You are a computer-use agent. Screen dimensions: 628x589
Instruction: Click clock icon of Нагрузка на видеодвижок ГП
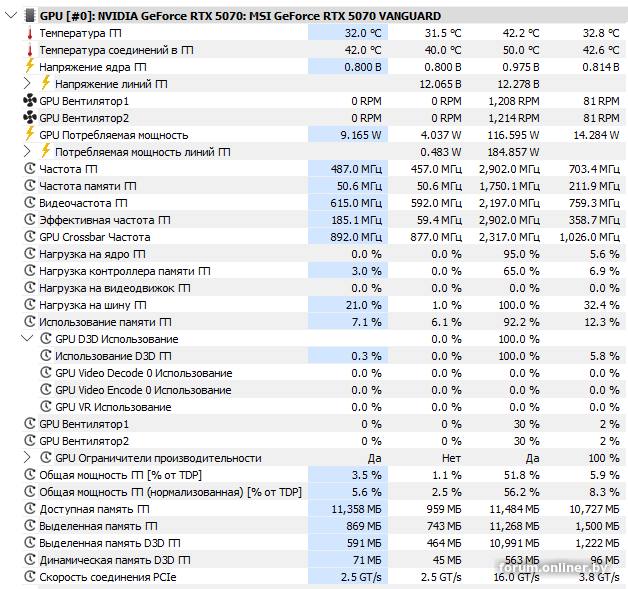tap(30, 287)
